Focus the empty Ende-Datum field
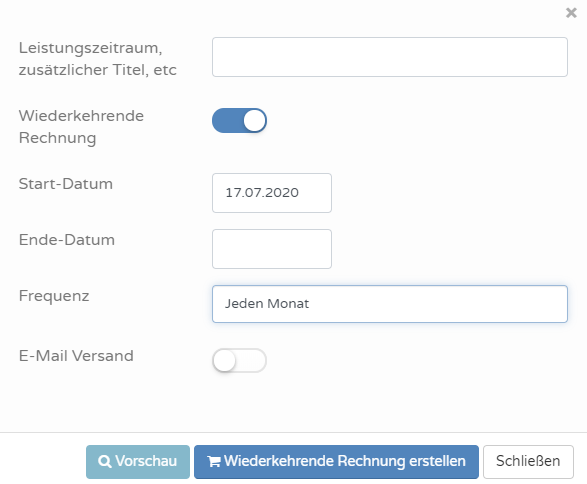Image resolution: width=587 pixels, height=484 pixels. point(272,249)
